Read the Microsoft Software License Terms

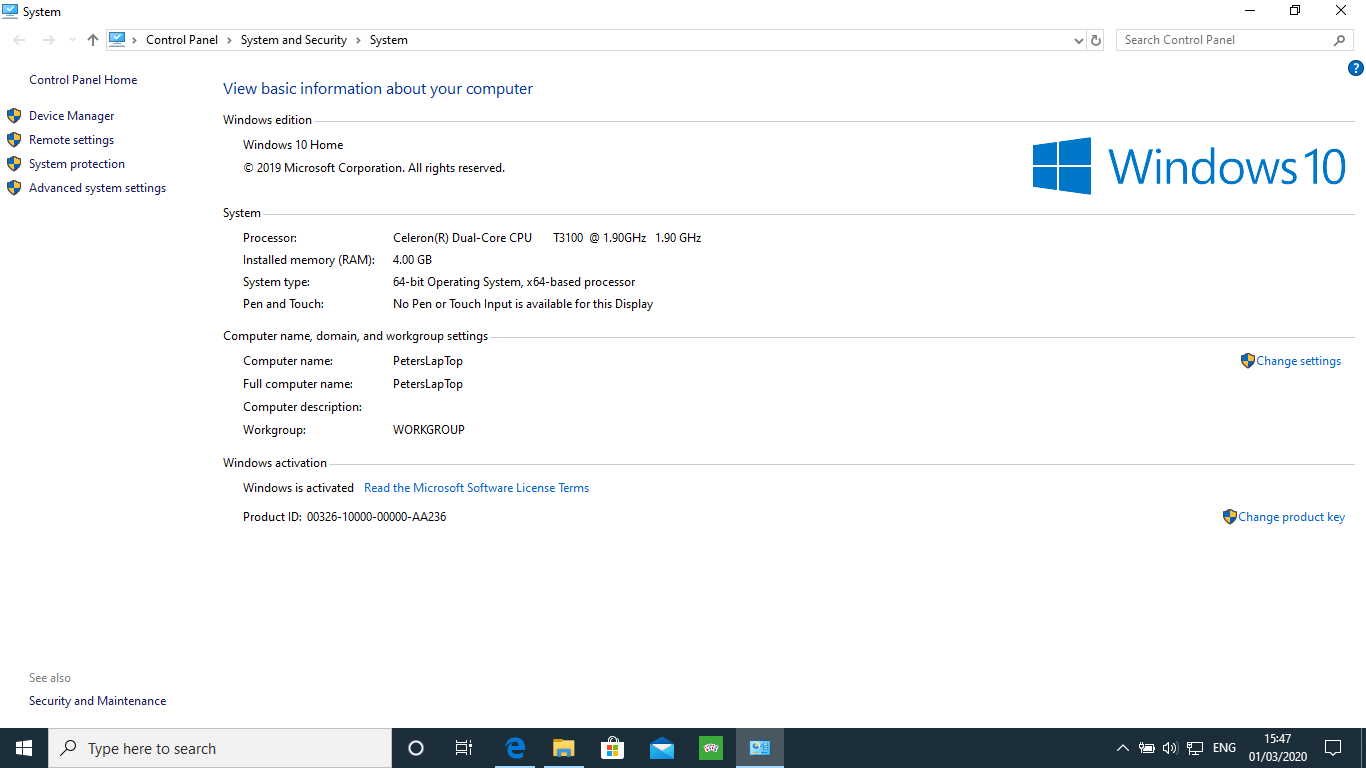pos(476,488)
